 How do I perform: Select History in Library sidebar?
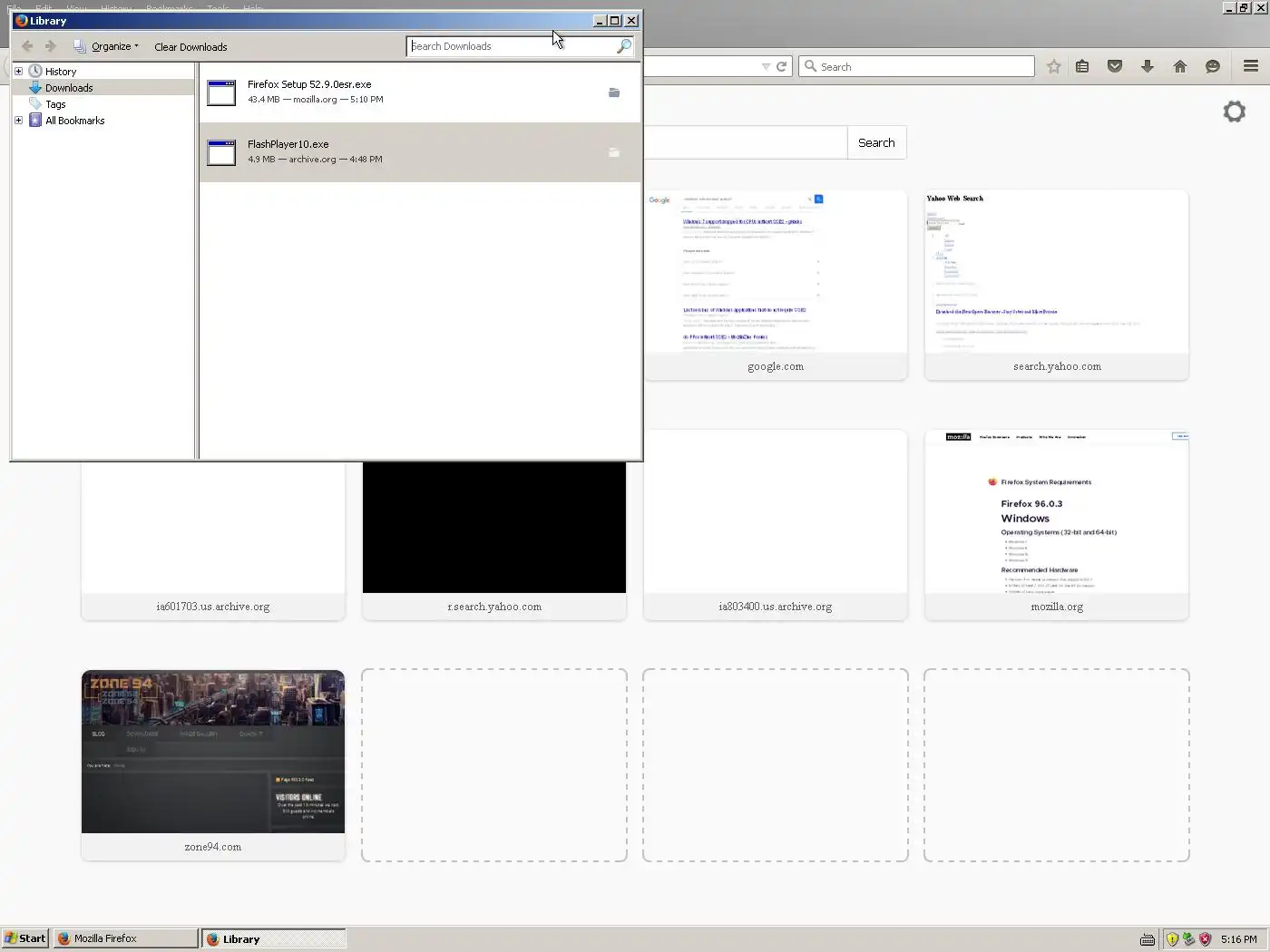61,72
